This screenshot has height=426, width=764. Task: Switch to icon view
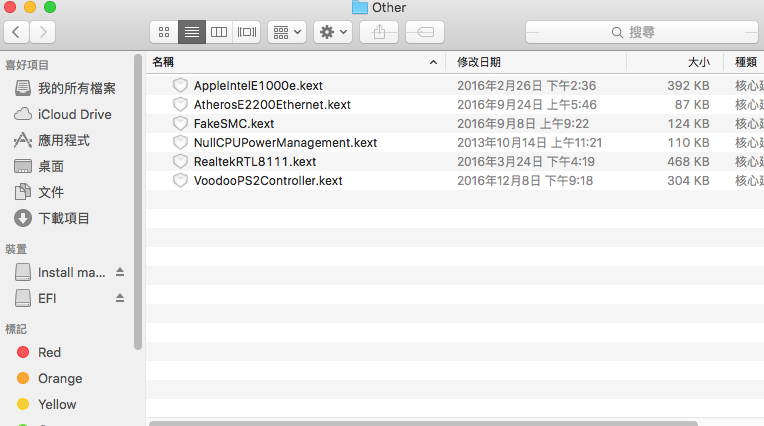point(164,32)
